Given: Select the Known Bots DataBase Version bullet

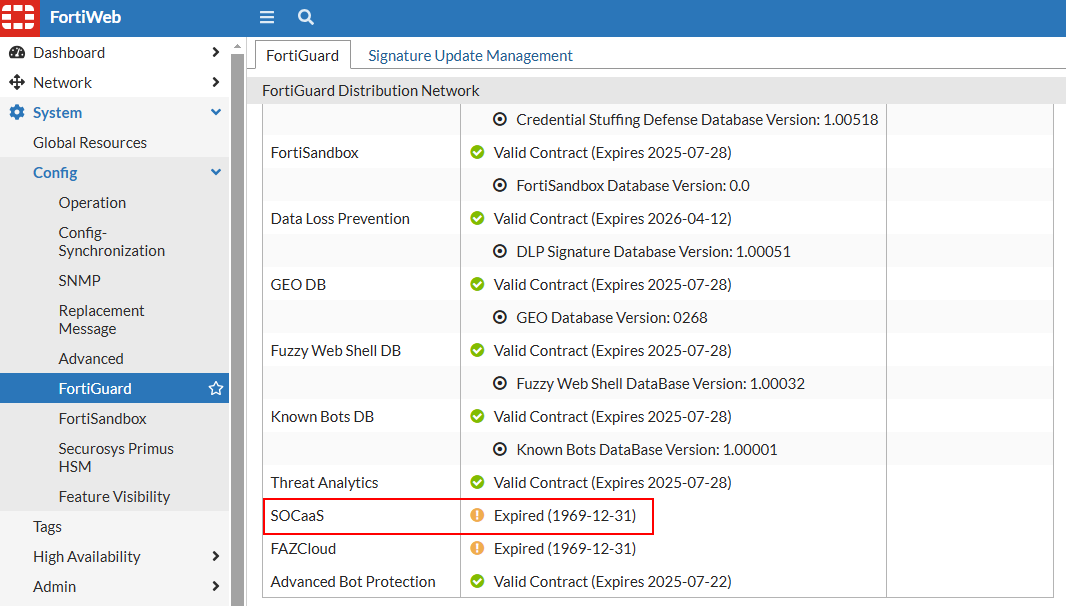Looking at the screenshot, I should 500,450.
